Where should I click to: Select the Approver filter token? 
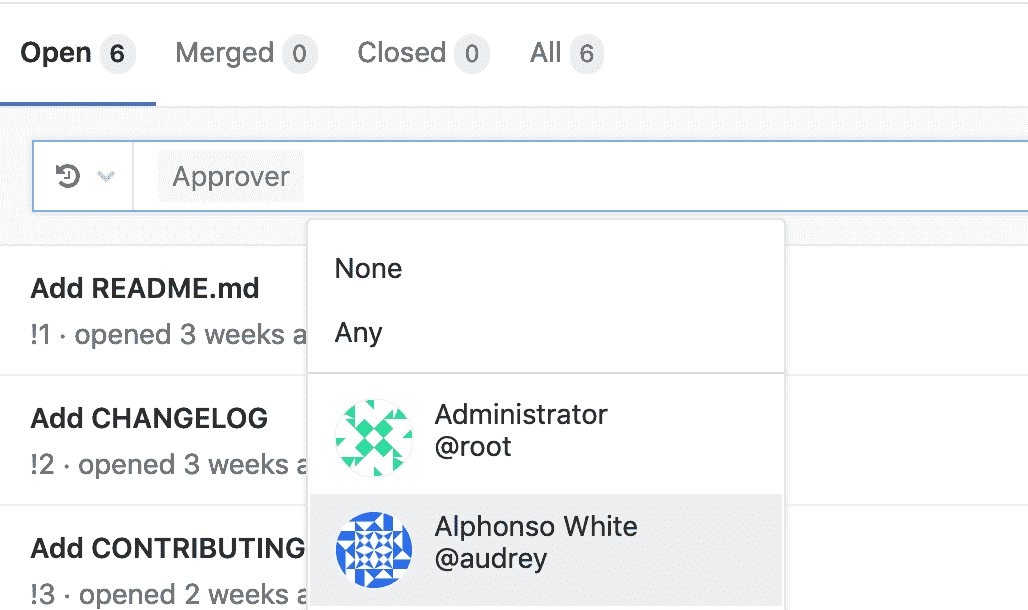tap(231, 177)
